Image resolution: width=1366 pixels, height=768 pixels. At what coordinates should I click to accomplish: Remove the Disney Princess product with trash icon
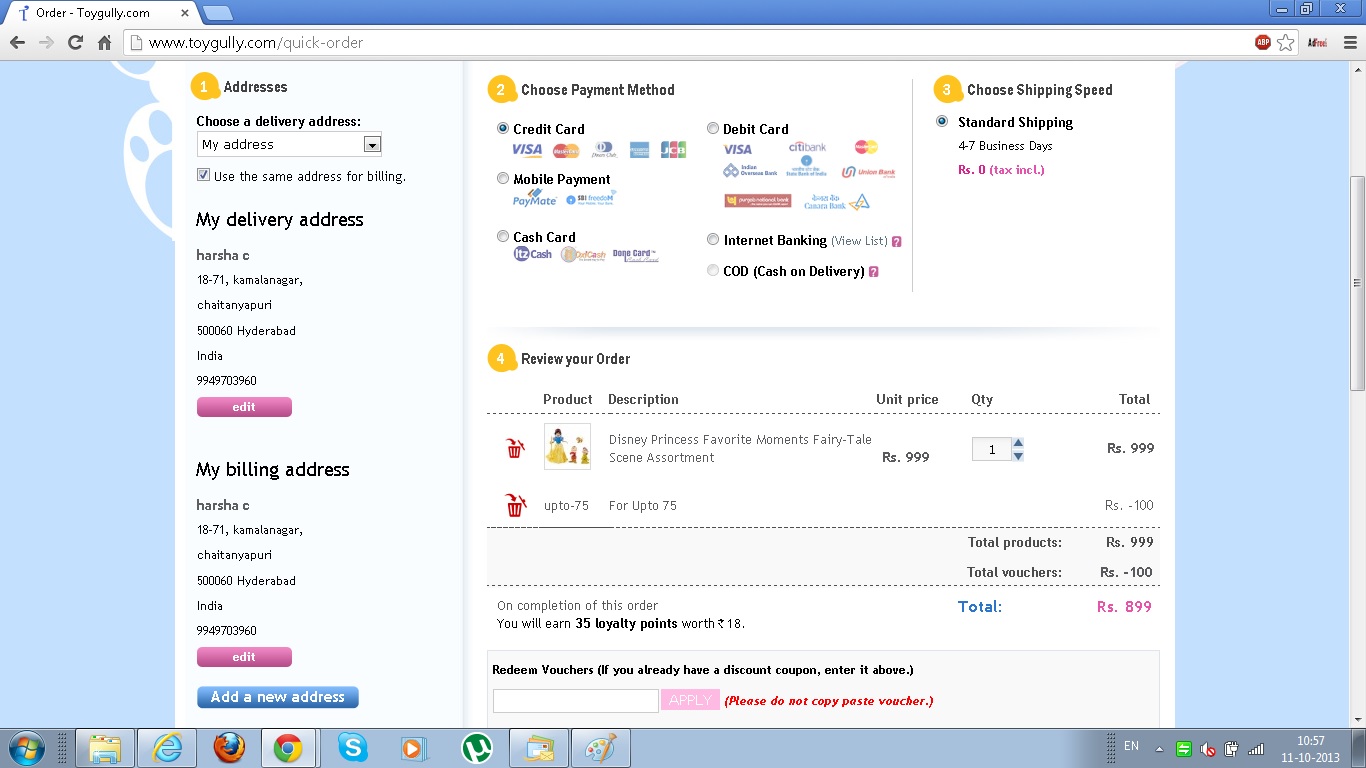(515, 448)
